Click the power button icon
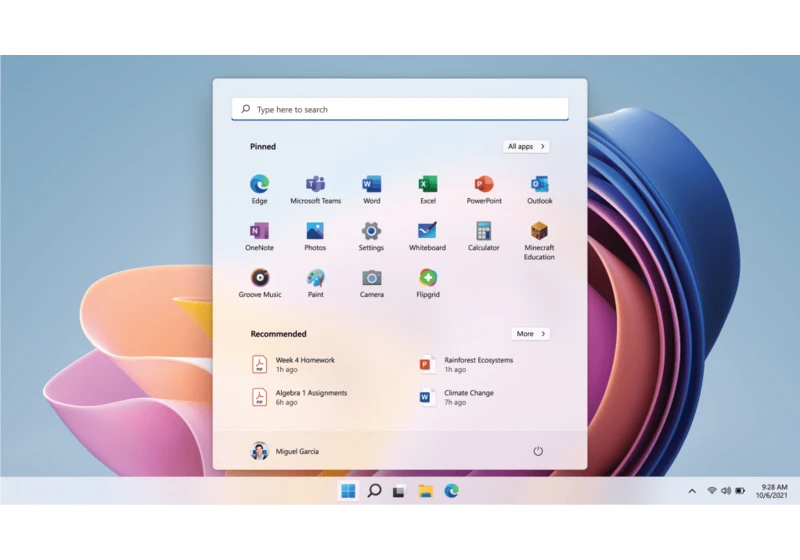 click(538, 451)
